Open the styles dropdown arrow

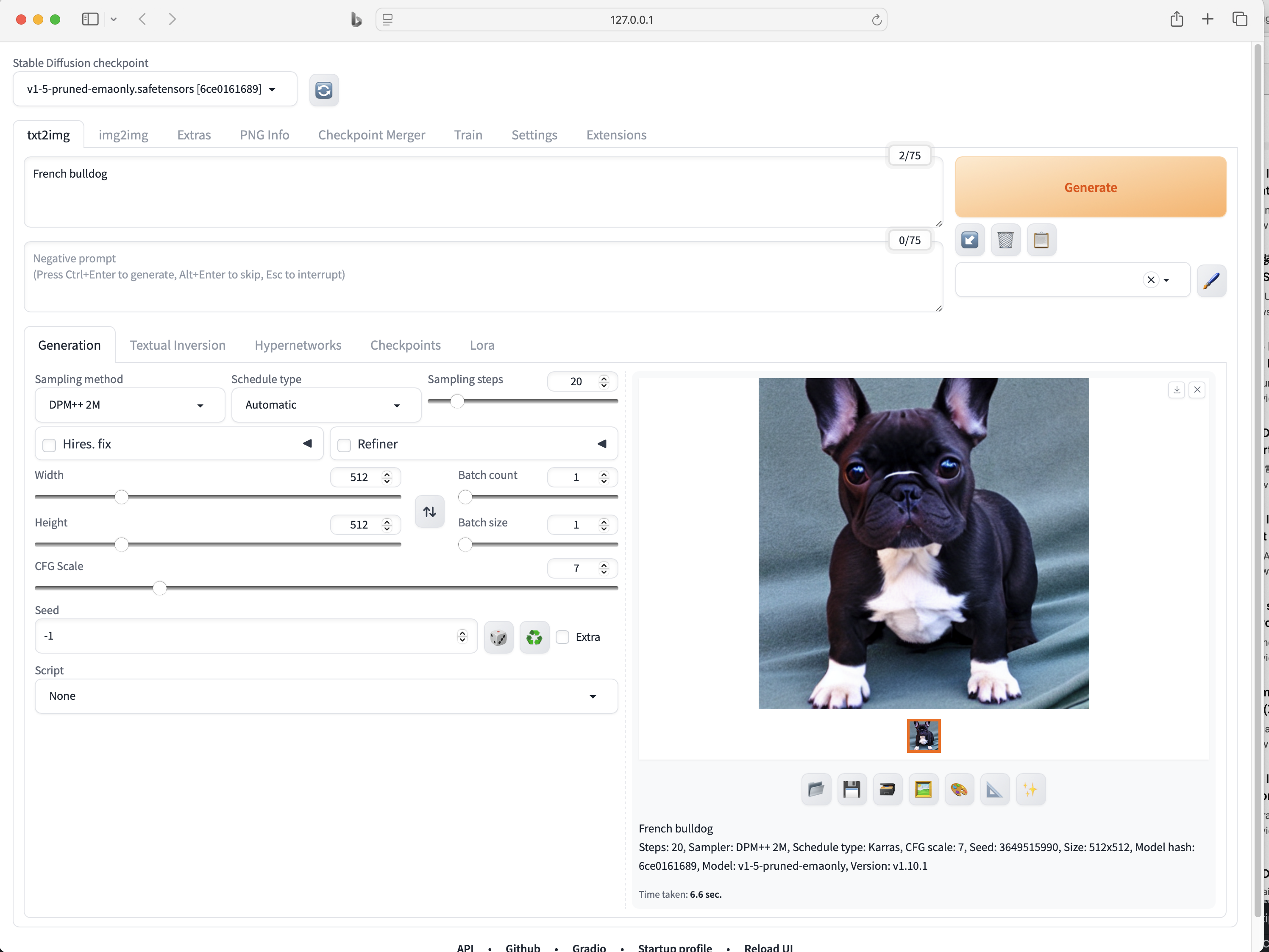click(x=1166, y=281)
